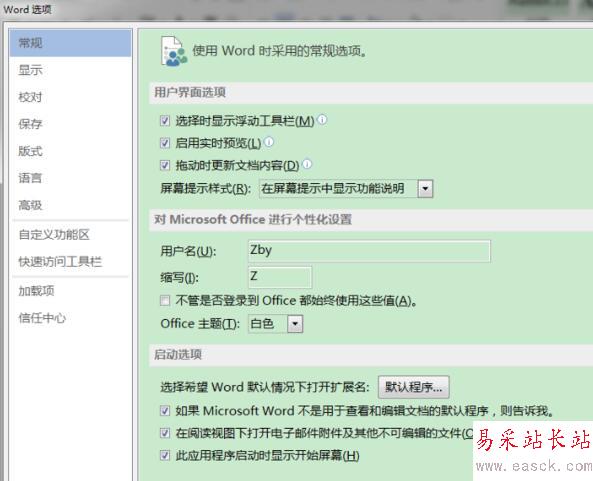Click the 屏幕提示样式(R) label
593x481 pixels.
206,188
